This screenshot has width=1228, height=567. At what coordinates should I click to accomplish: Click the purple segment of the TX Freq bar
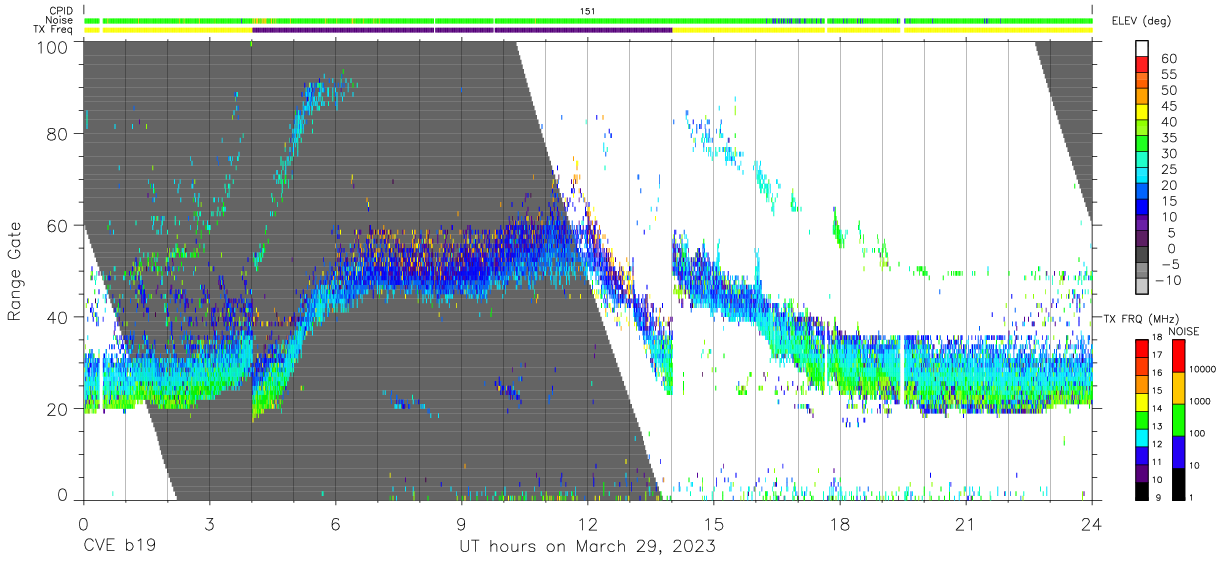click(x=463, y=30)
